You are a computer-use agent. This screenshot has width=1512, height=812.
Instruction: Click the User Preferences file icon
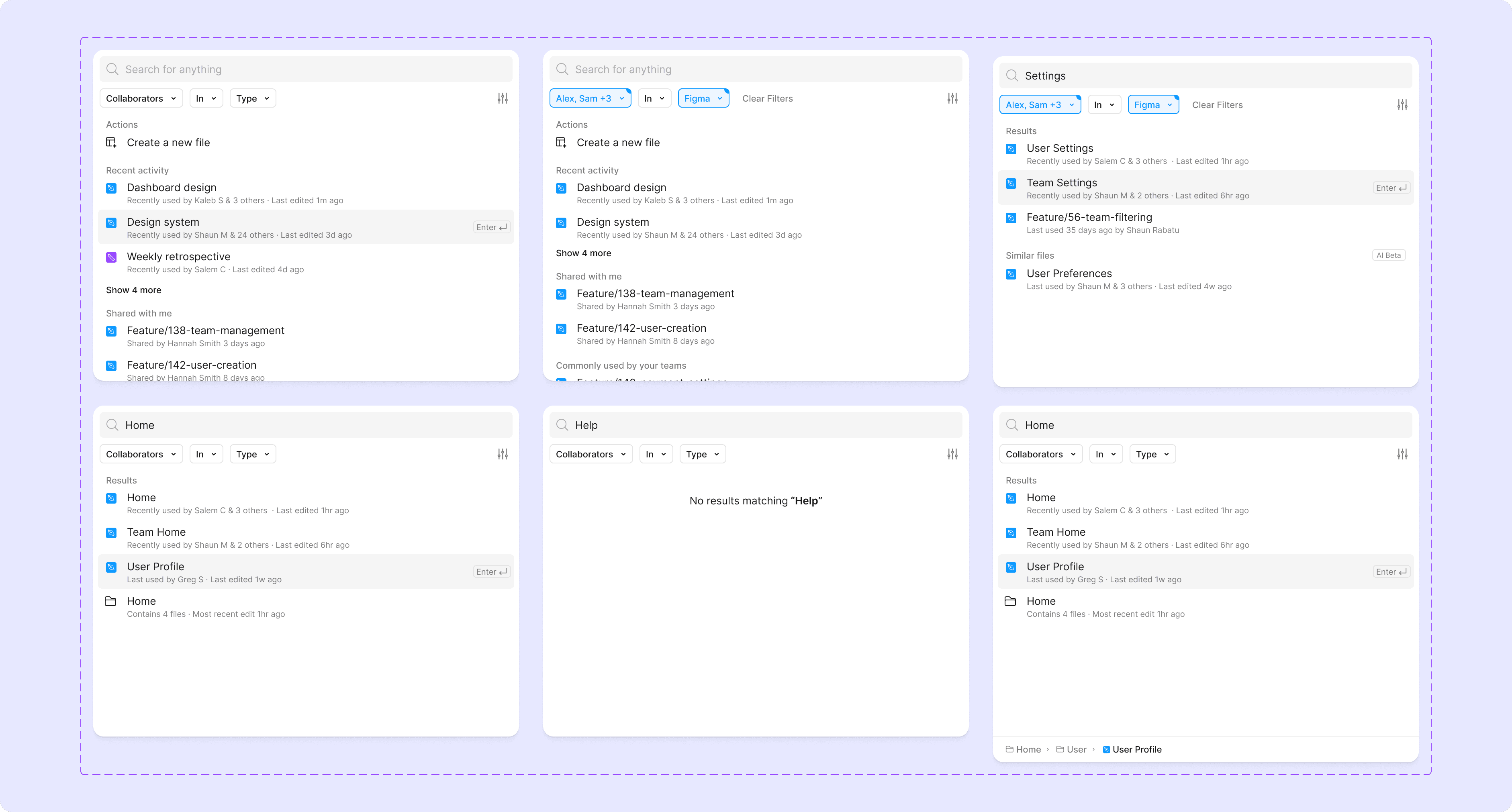[1011, 274]
